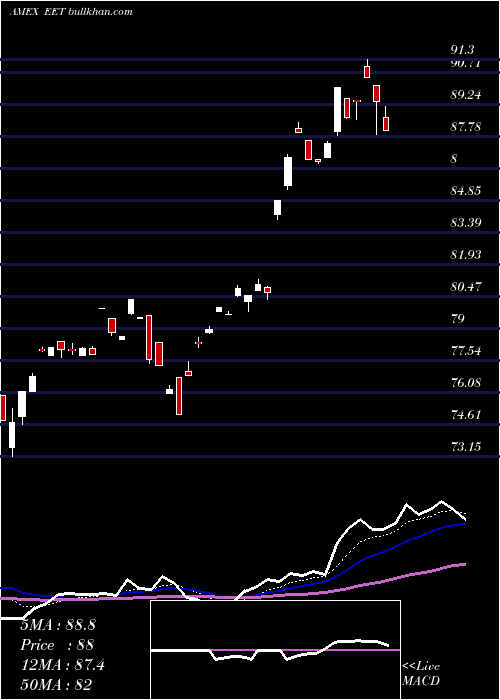The width and height of the screenshot is (500, 700).
Task: Click the 81.93 price axis label
Action: click(466, 254)
